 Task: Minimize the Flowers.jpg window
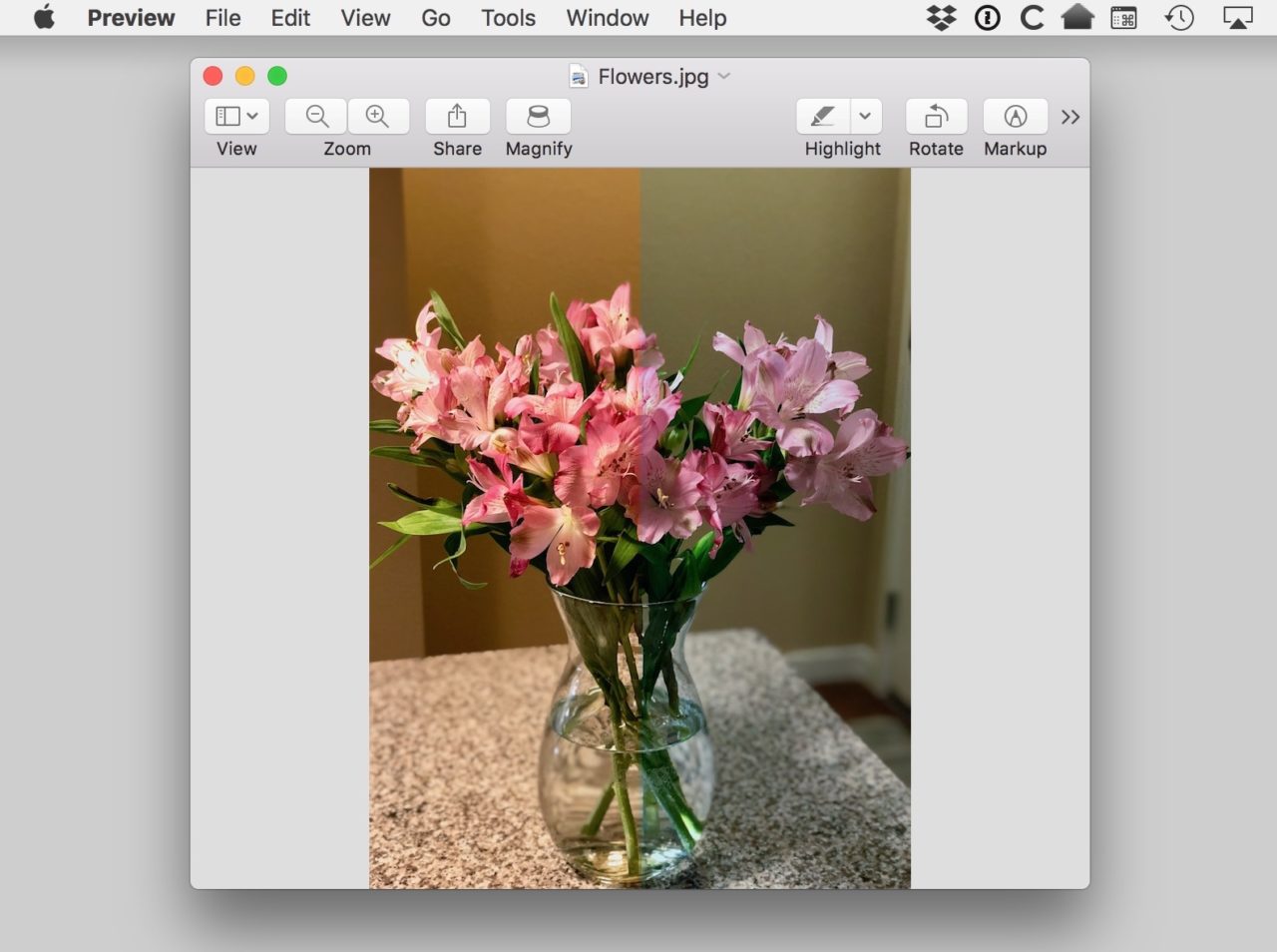[x=244, y=76]
